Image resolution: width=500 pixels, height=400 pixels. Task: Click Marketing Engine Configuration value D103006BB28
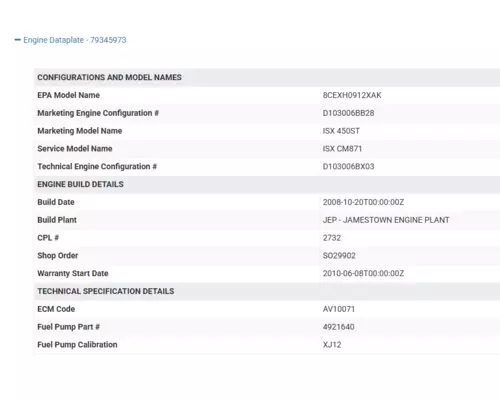click(348, 113)
